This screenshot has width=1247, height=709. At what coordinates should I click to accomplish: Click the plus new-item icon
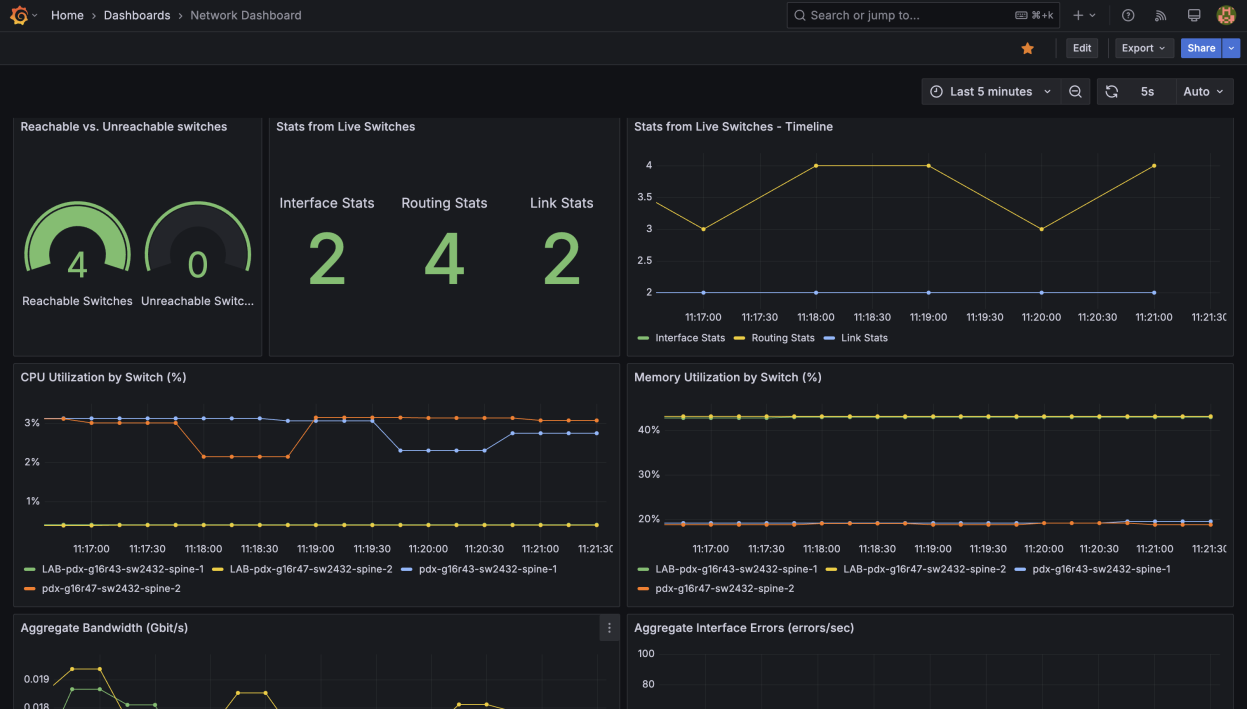coord(1078,15)
